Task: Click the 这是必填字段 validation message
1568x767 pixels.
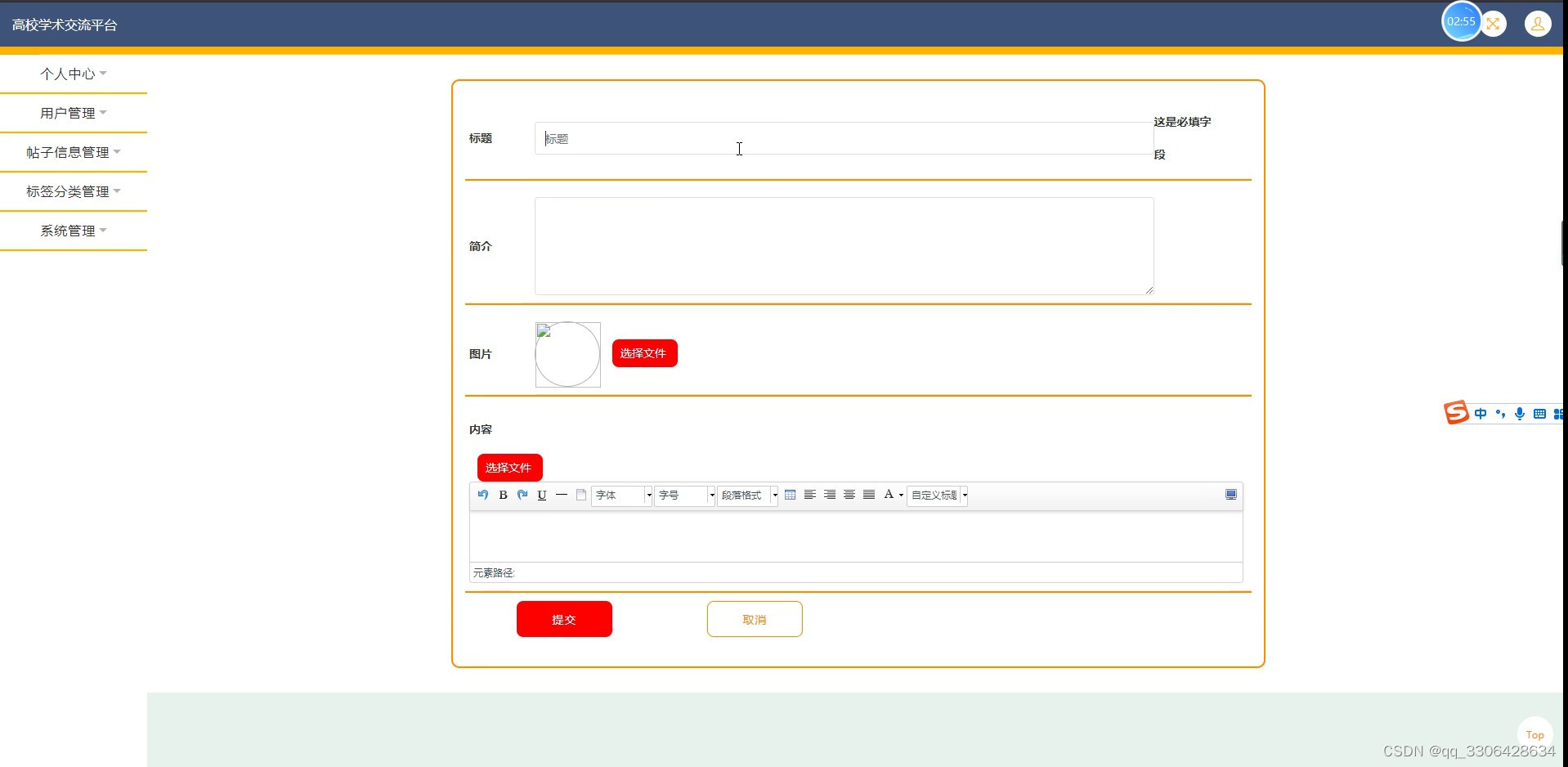Action: click(1182, 137)
